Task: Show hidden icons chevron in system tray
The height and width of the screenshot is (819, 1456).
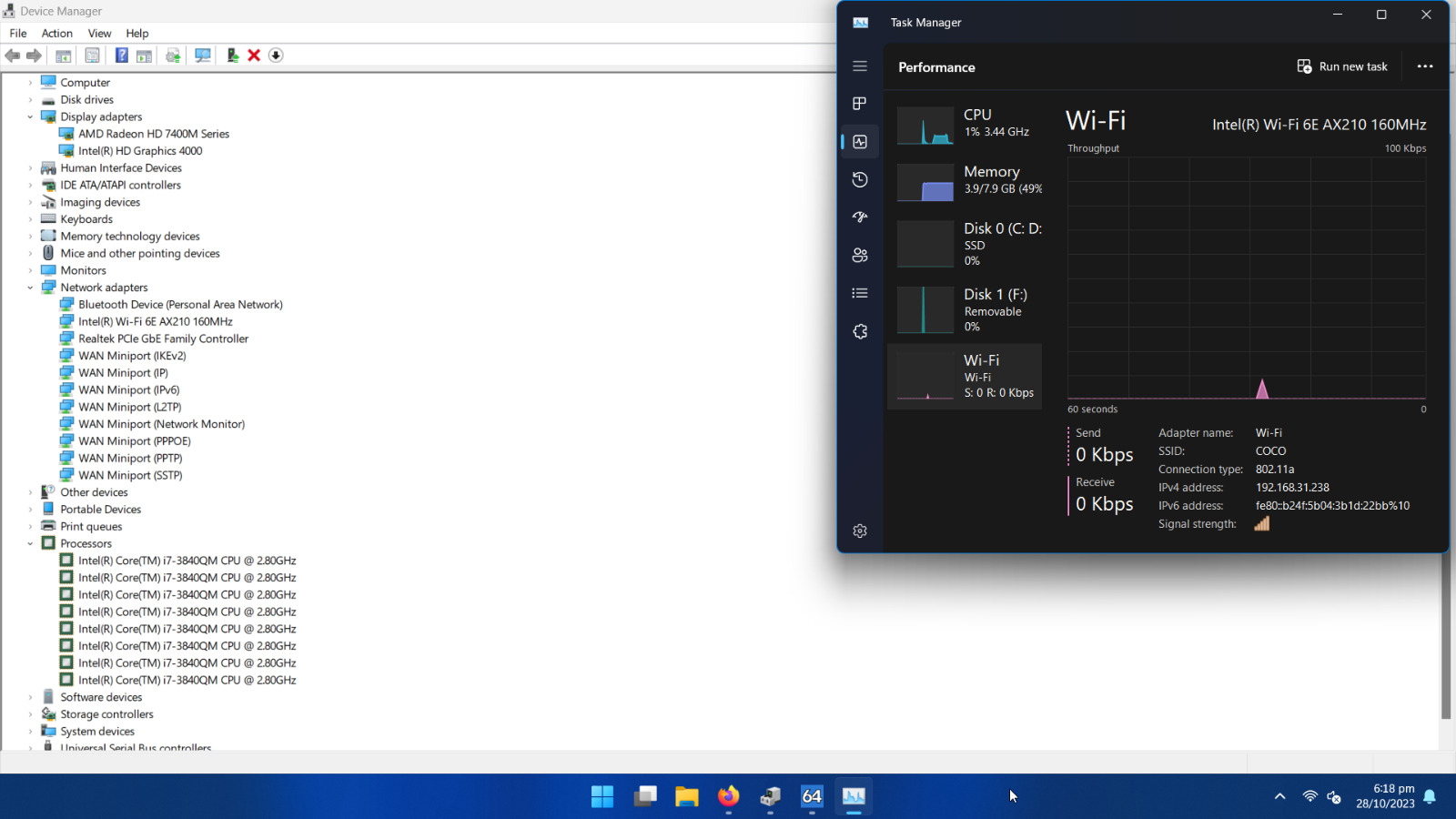Action: click(x=1279, y=796)
